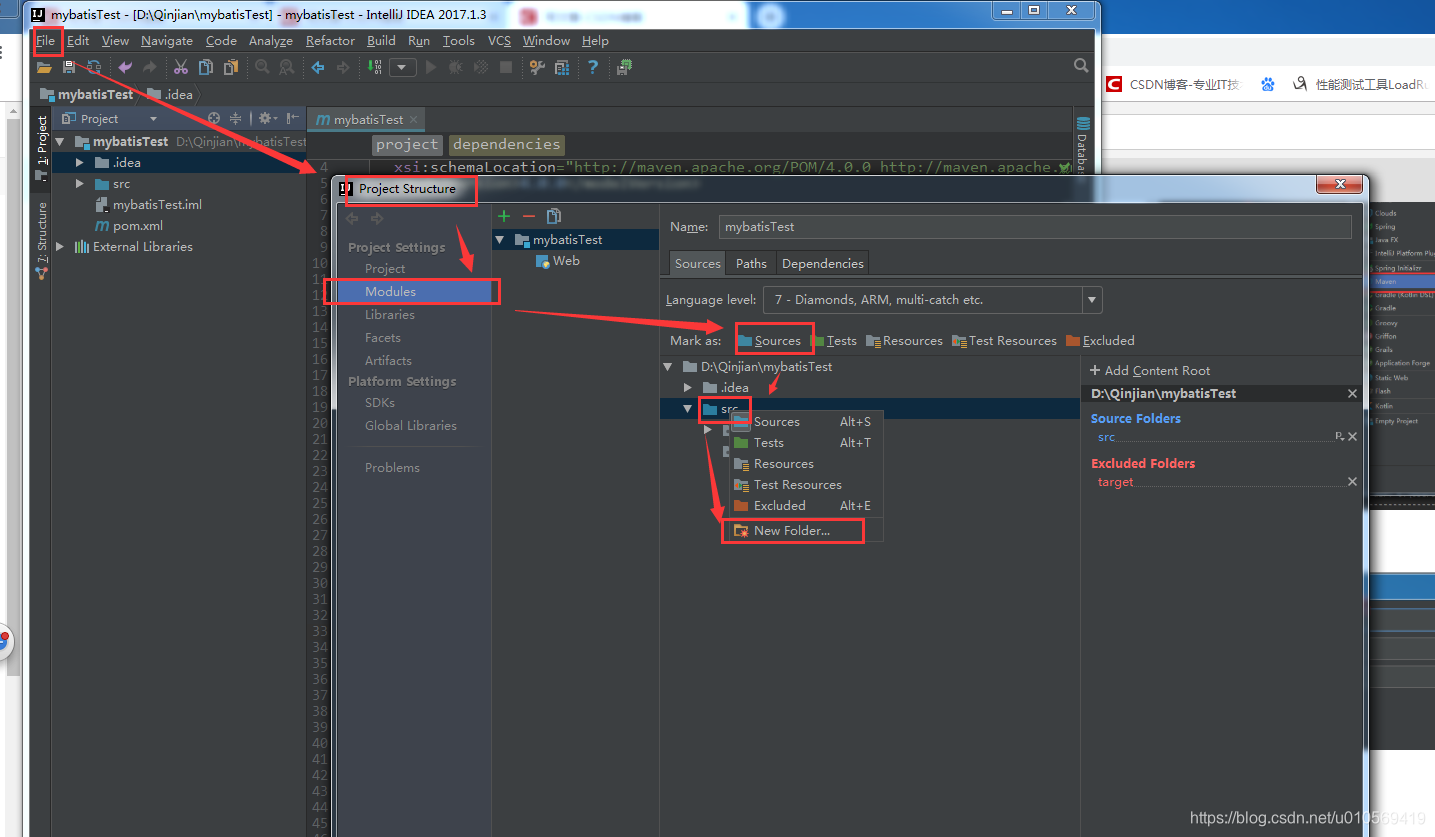Remove target from Excluded Folders list

coord(1352,482)
